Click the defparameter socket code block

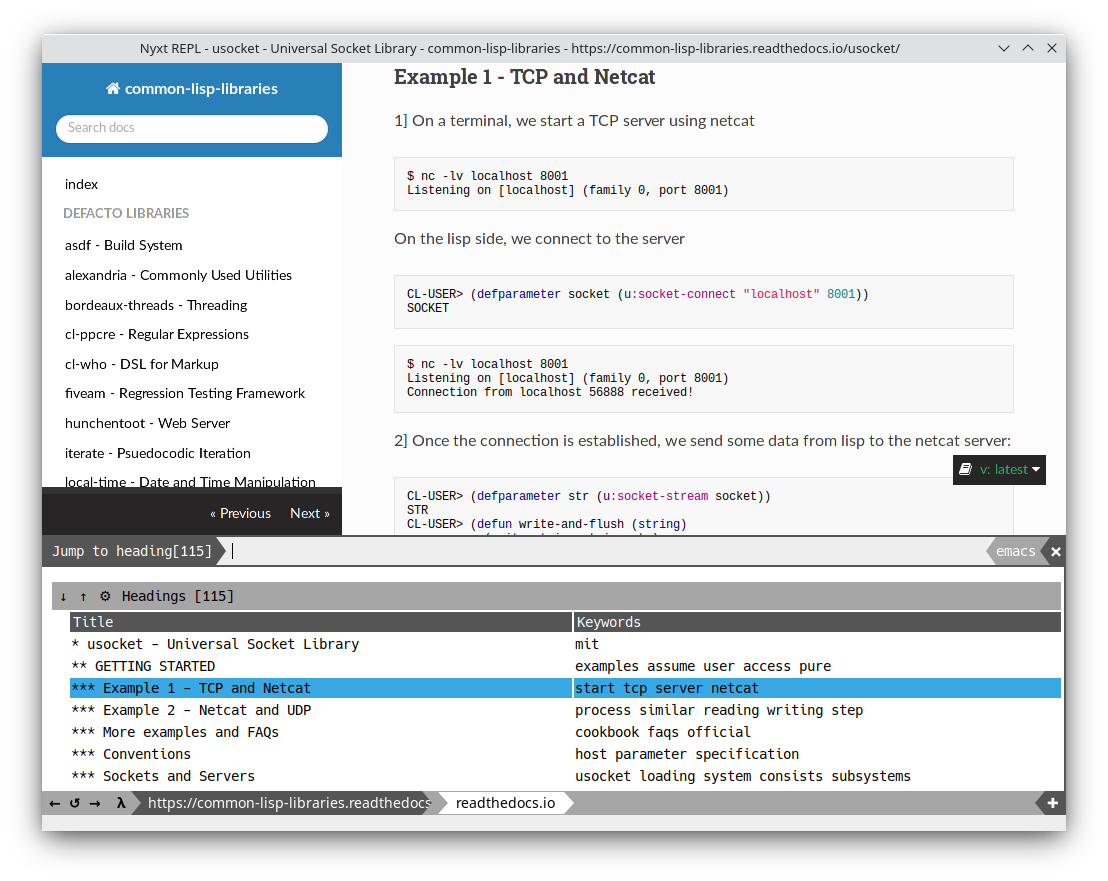coord(703,302)
